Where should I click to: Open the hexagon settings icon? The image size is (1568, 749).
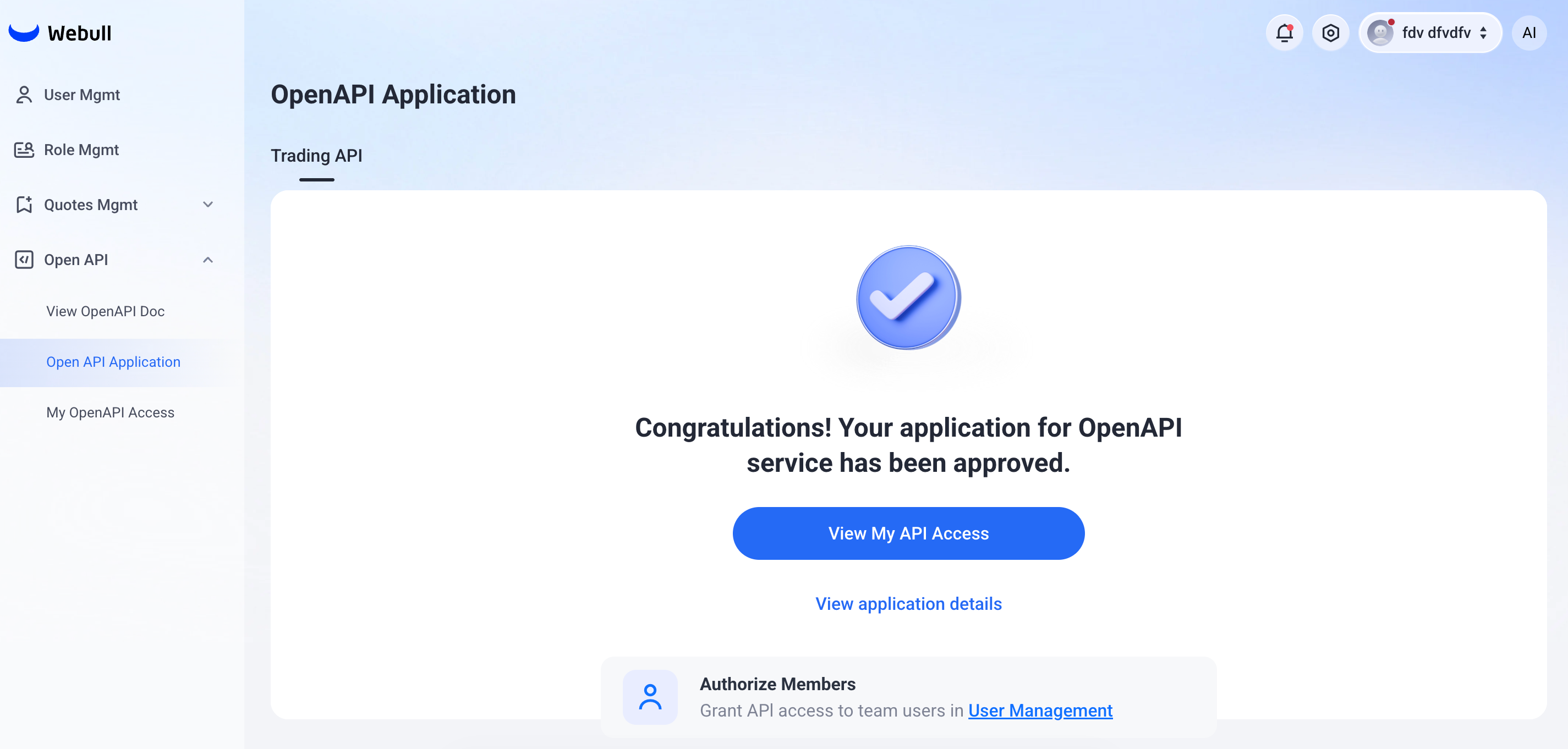[1331, 33]
